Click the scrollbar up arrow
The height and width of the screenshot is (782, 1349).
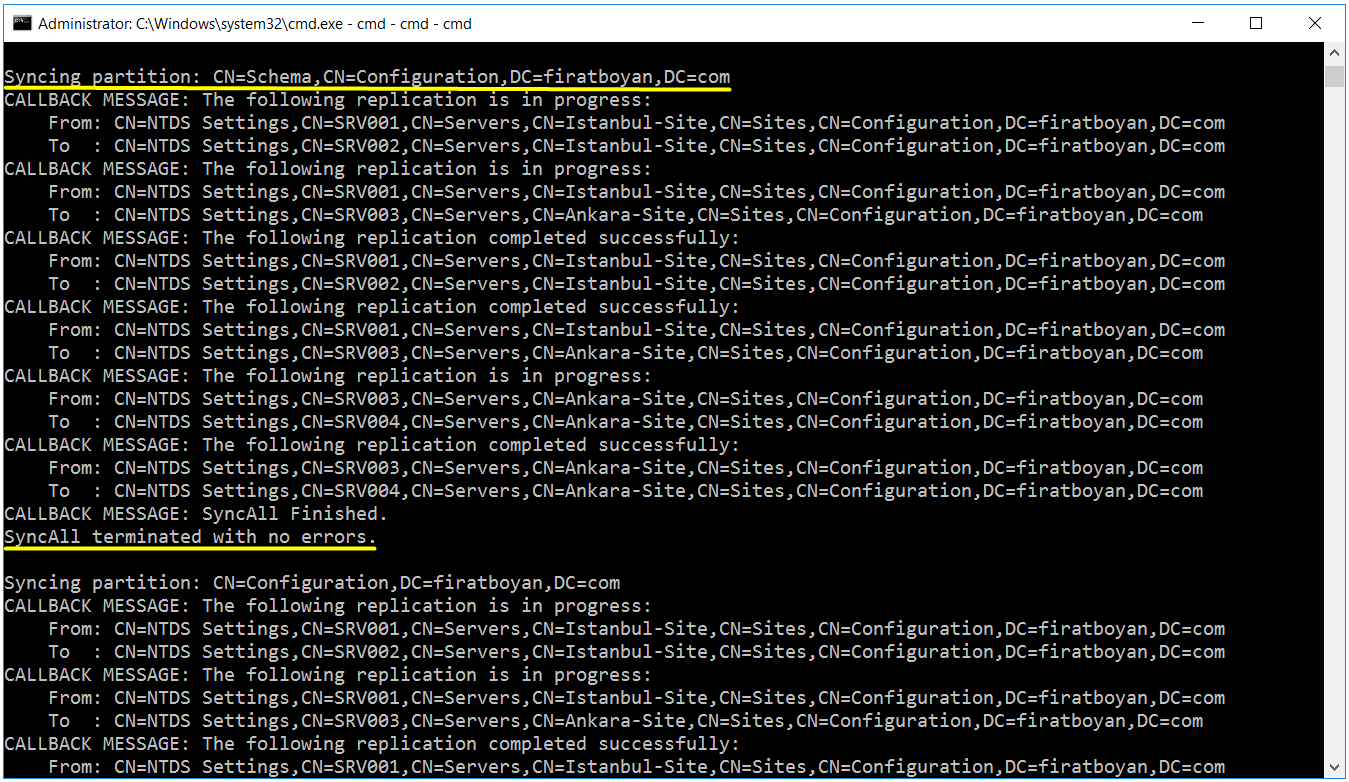1334,54
